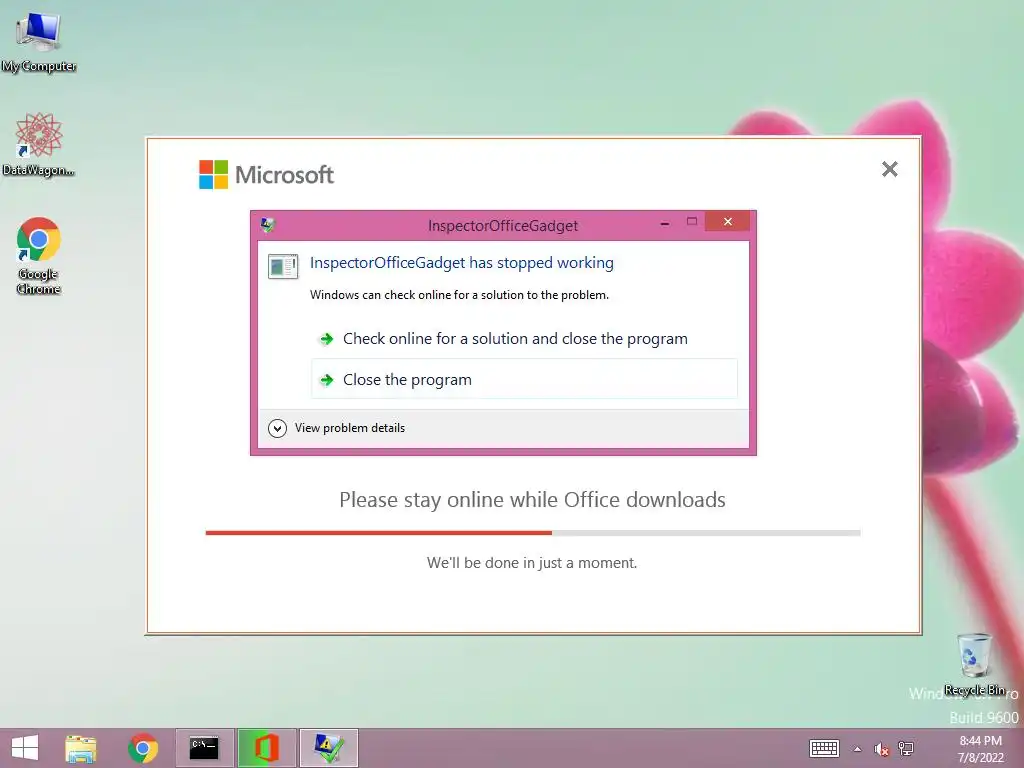Click 'Windows can check online for a solution' text
Screen dimensions: 1024x768
tap(459, 295)
